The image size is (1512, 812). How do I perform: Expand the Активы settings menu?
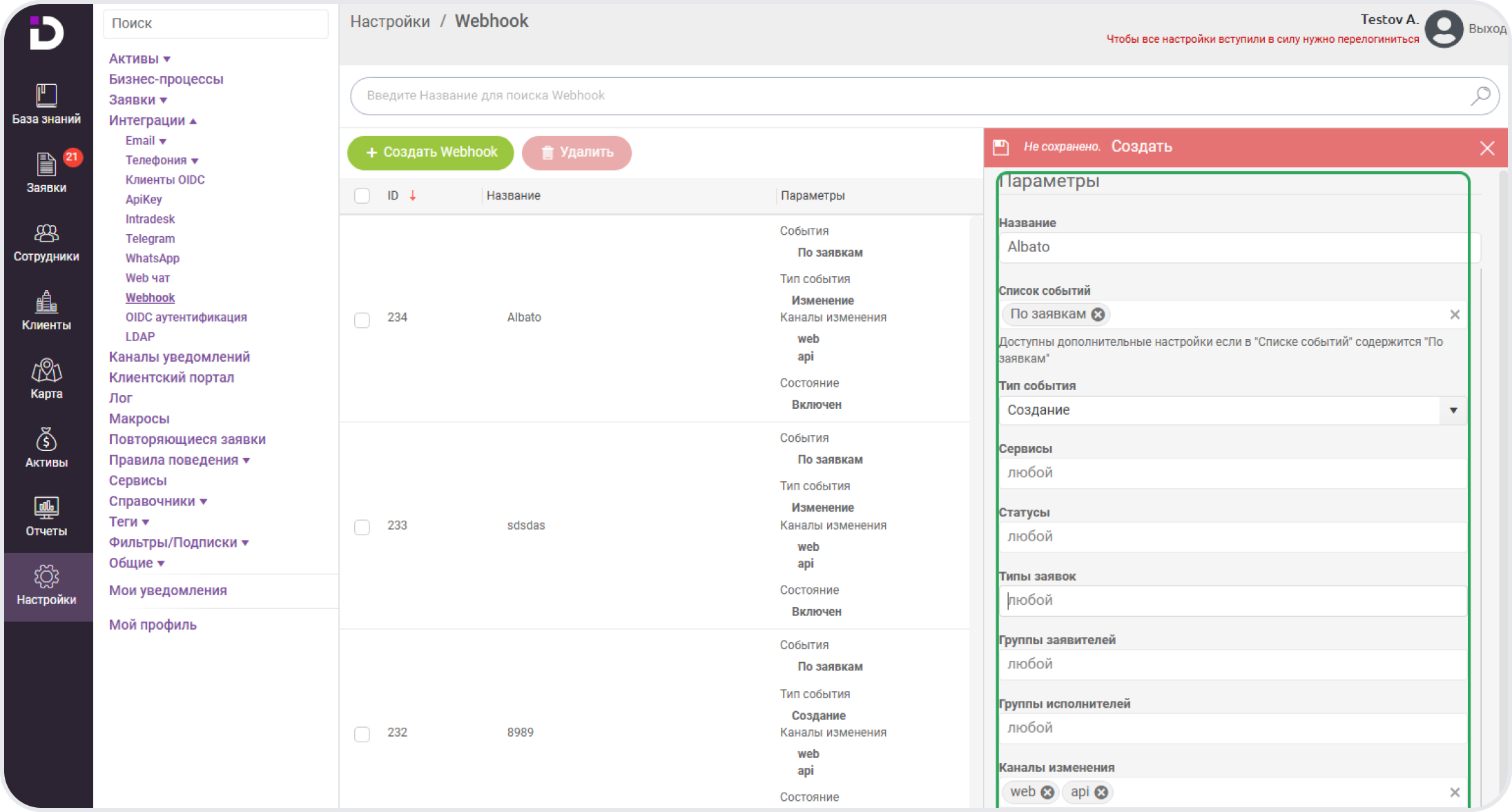139,59
